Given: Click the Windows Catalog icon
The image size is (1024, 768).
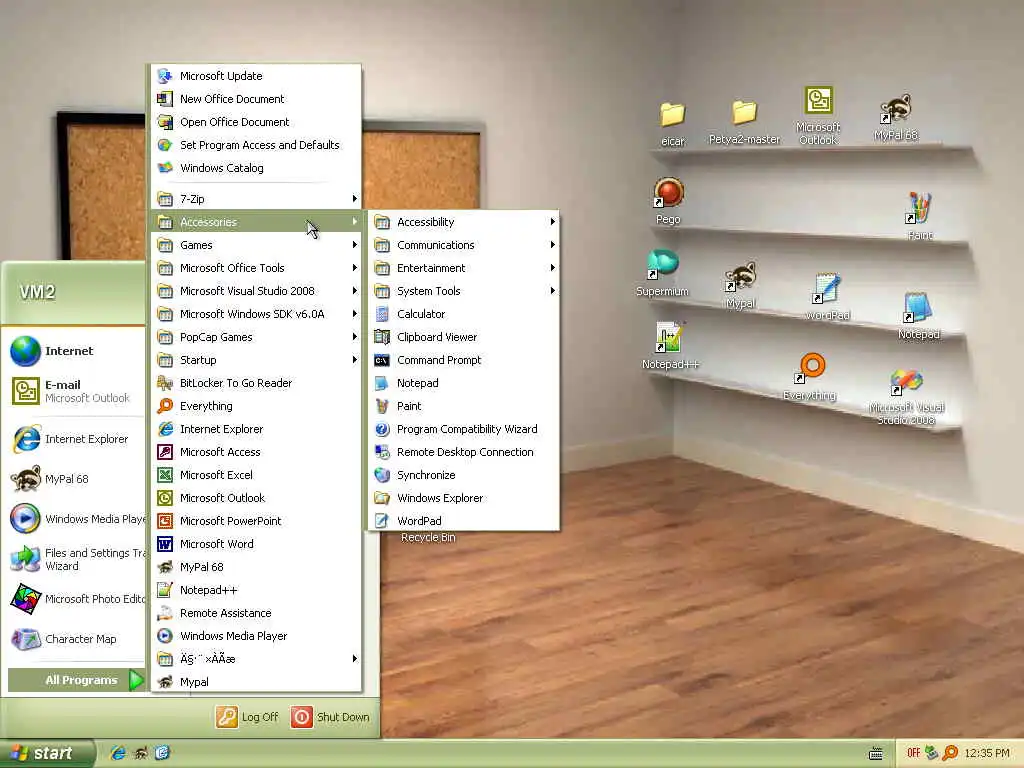Looking at the screenshot, I should (x=165, y=168).
